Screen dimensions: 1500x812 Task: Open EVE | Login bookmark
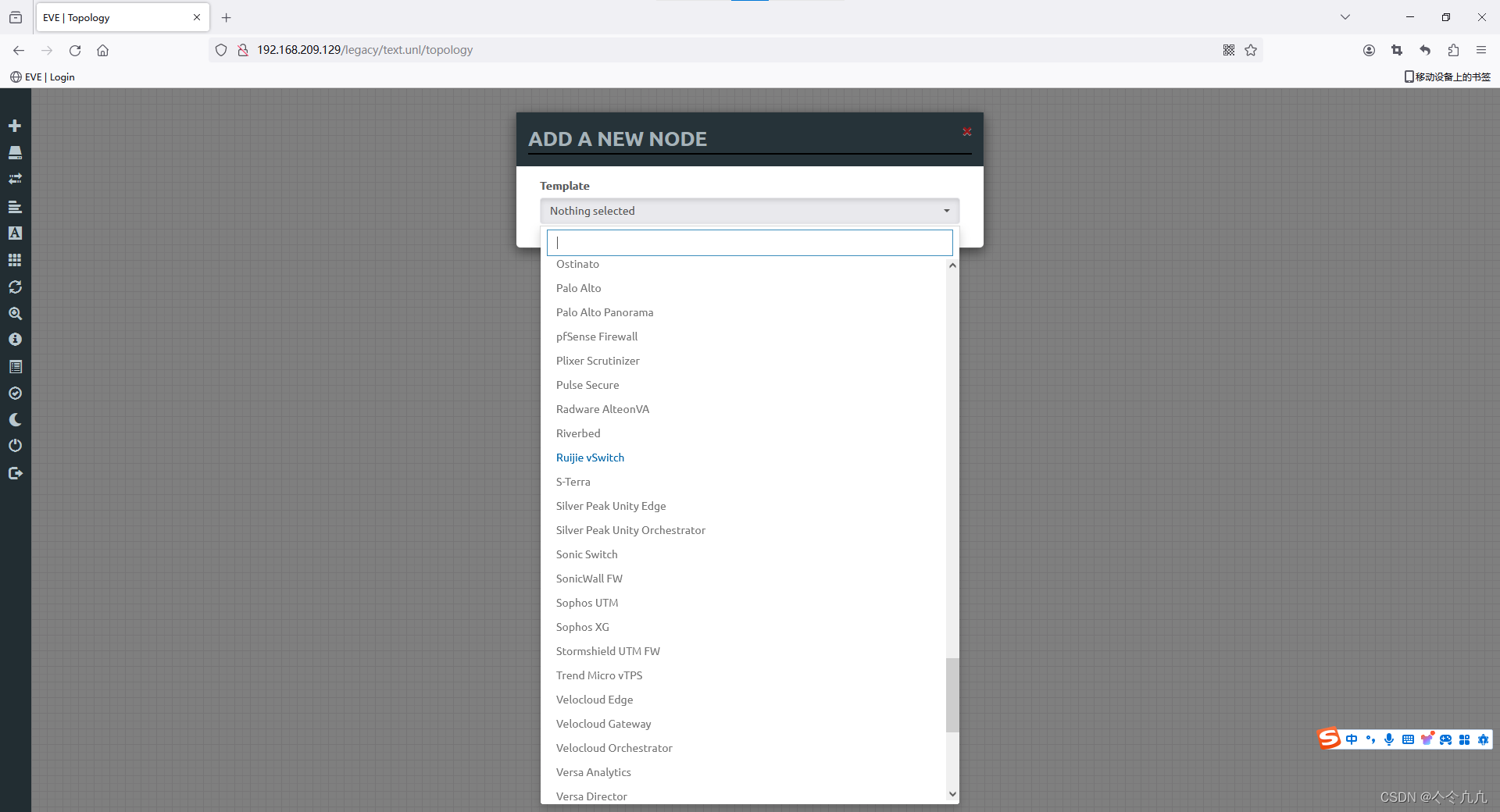point(43,77)
